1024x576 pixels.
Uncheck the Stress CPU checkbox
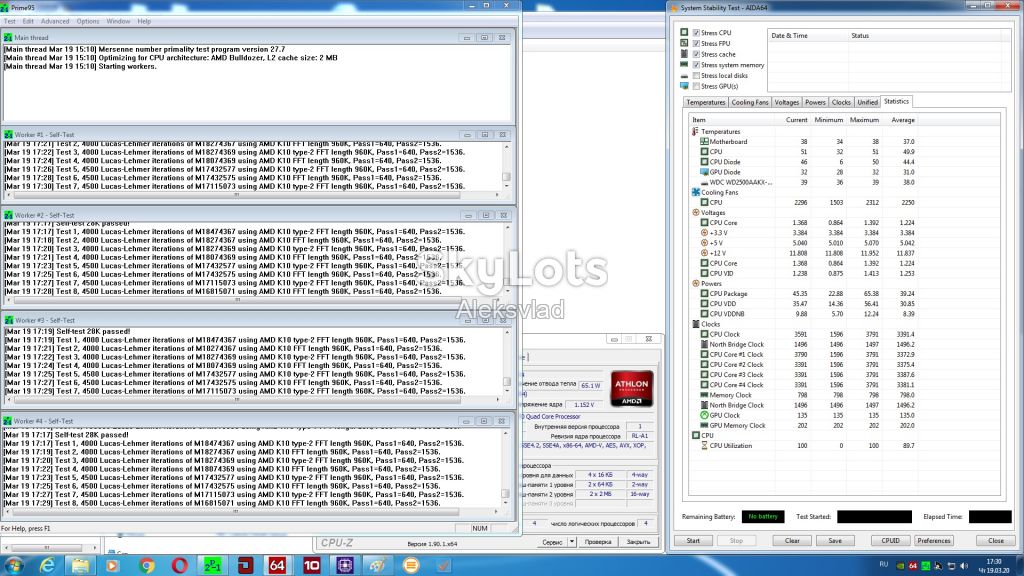tap(696, 32)
